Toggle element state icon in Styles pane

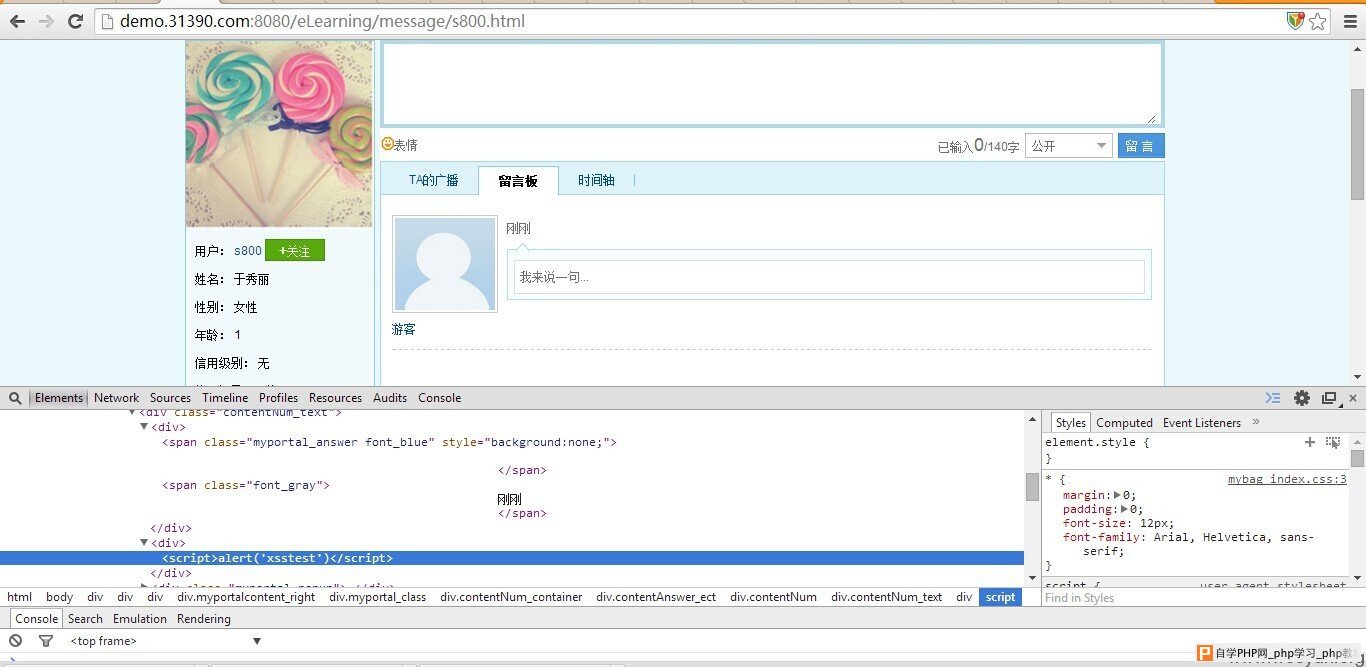(1333, 442)
